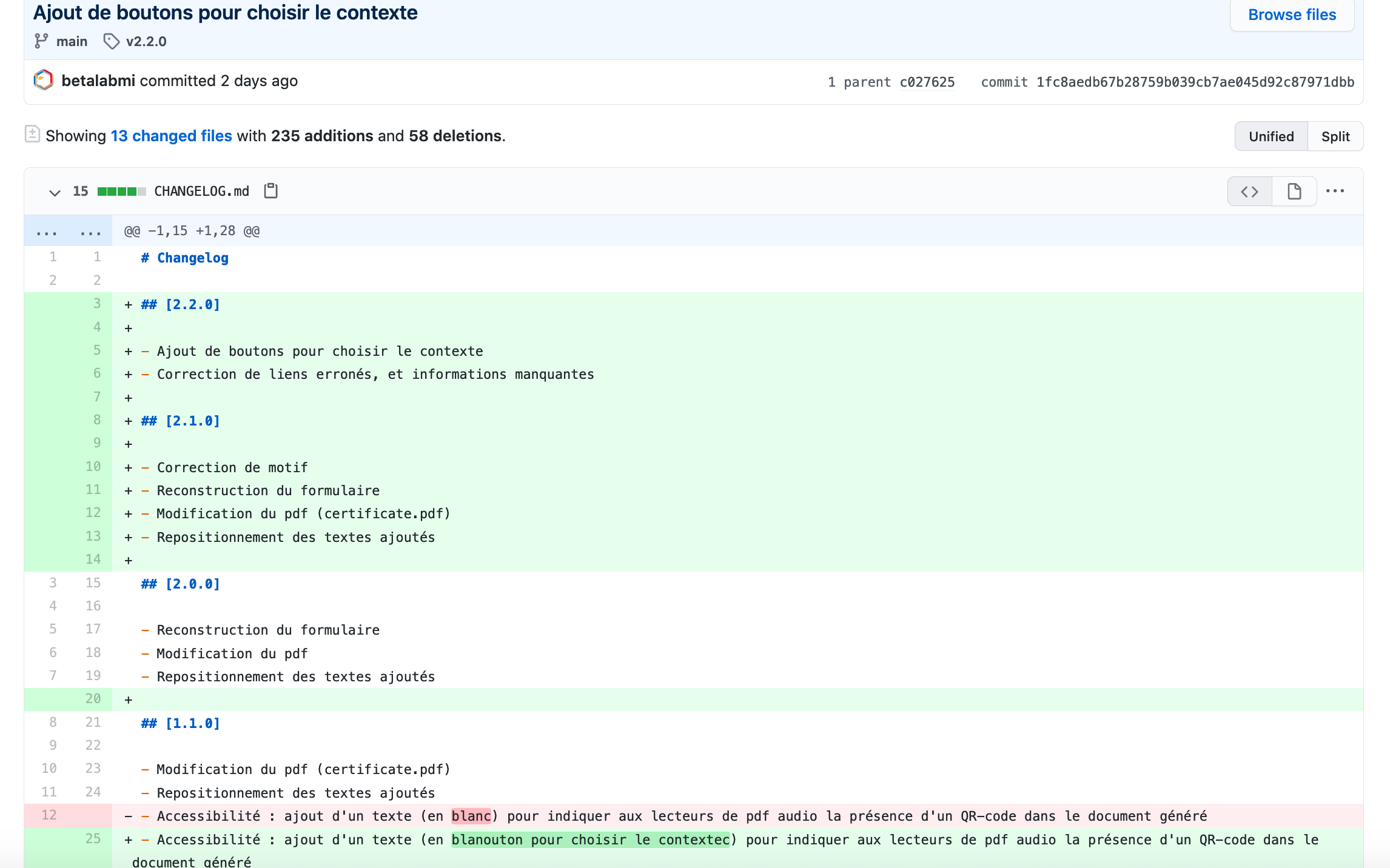Select the Split diff view
This screenshot has width=1390, height=868.
tap(1335, 136)
